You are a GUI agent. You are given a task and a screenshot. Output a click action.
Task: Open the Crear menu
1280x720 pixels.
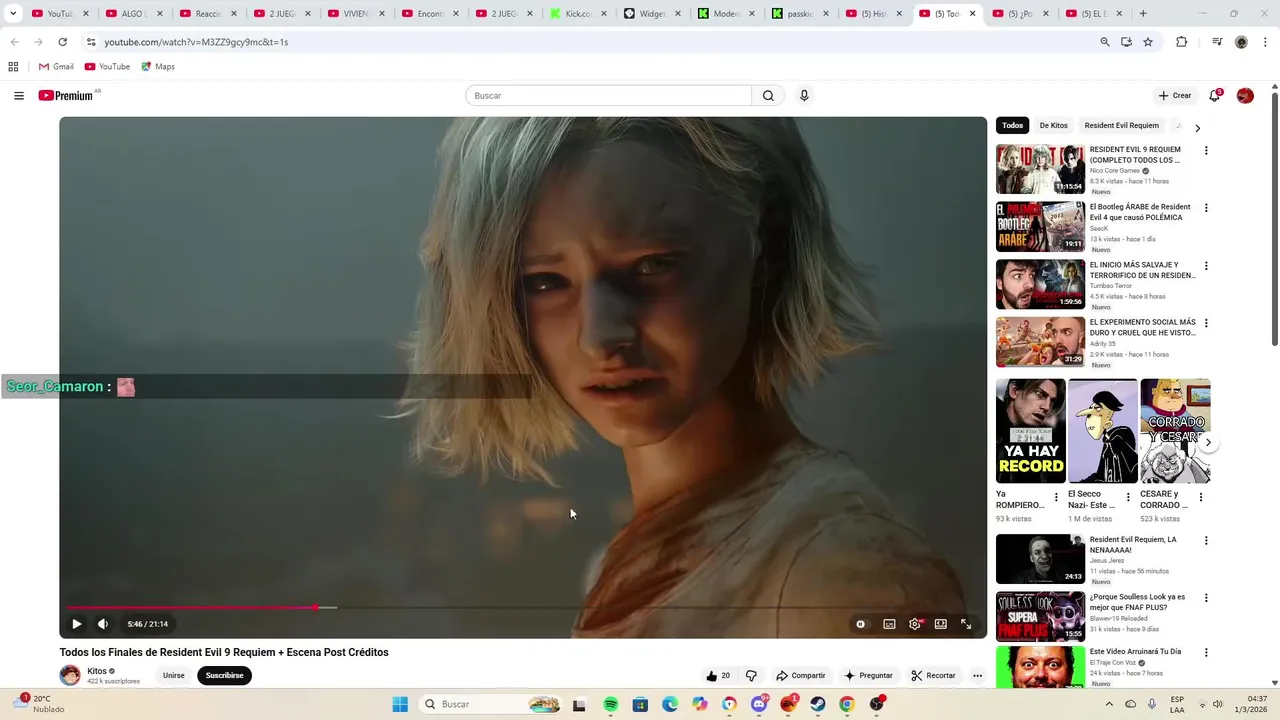coord(1175,96)
